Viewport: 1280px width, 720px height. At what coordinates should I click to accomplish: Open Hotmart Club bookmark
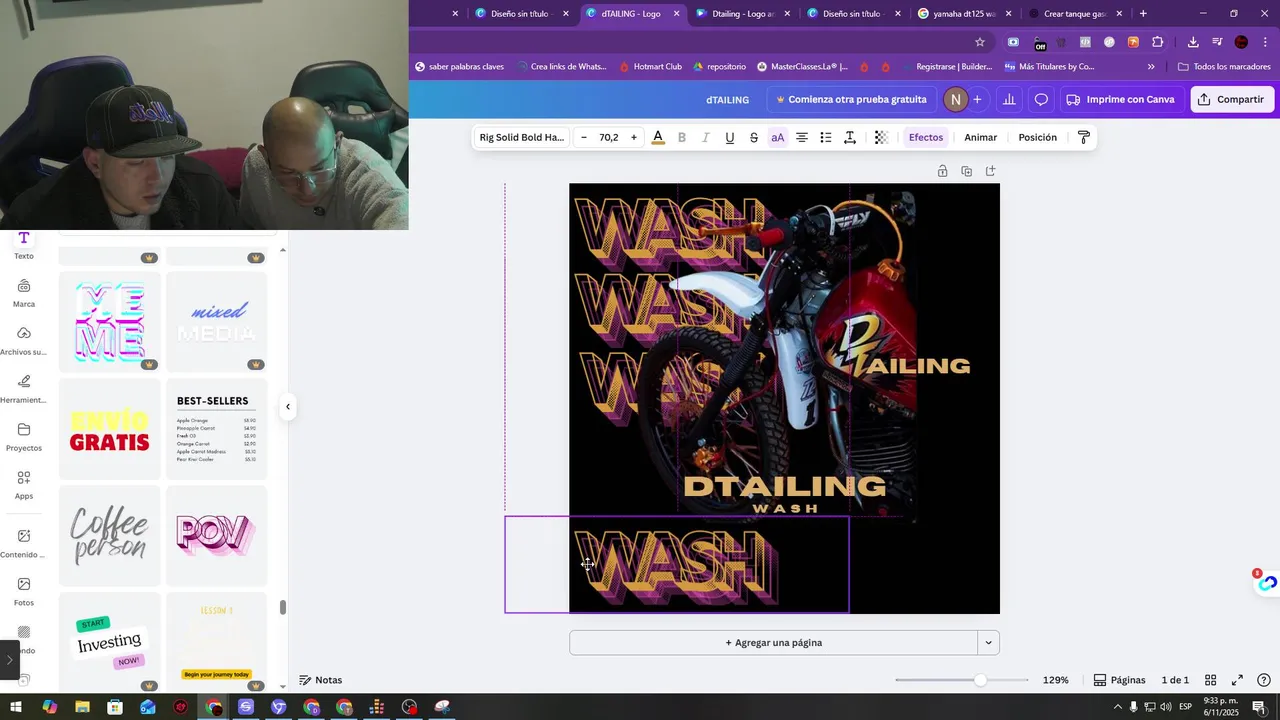pos(650,67)
